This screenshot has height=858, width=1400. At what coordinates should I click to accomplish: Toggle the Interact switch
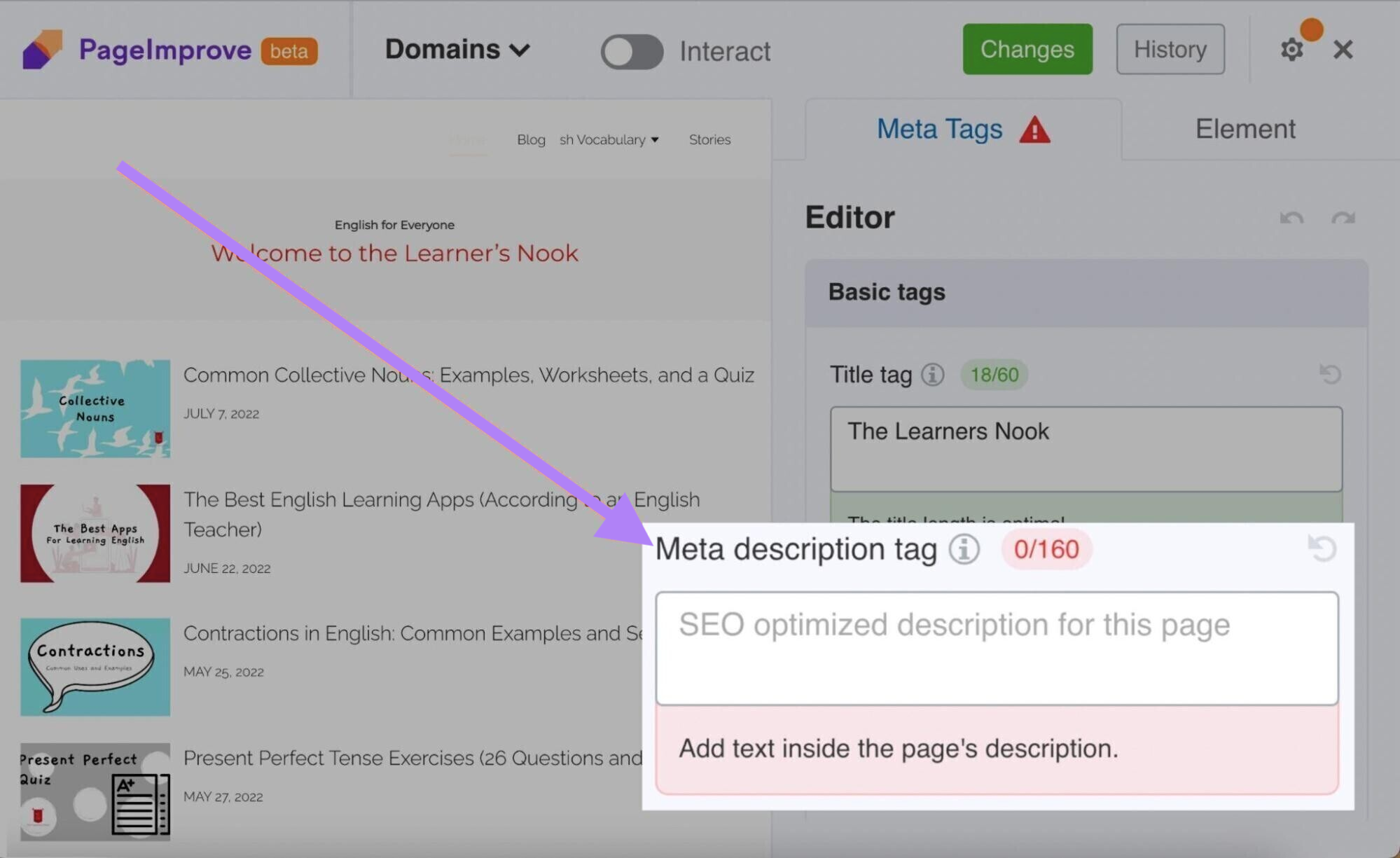(x=631, y=51)
